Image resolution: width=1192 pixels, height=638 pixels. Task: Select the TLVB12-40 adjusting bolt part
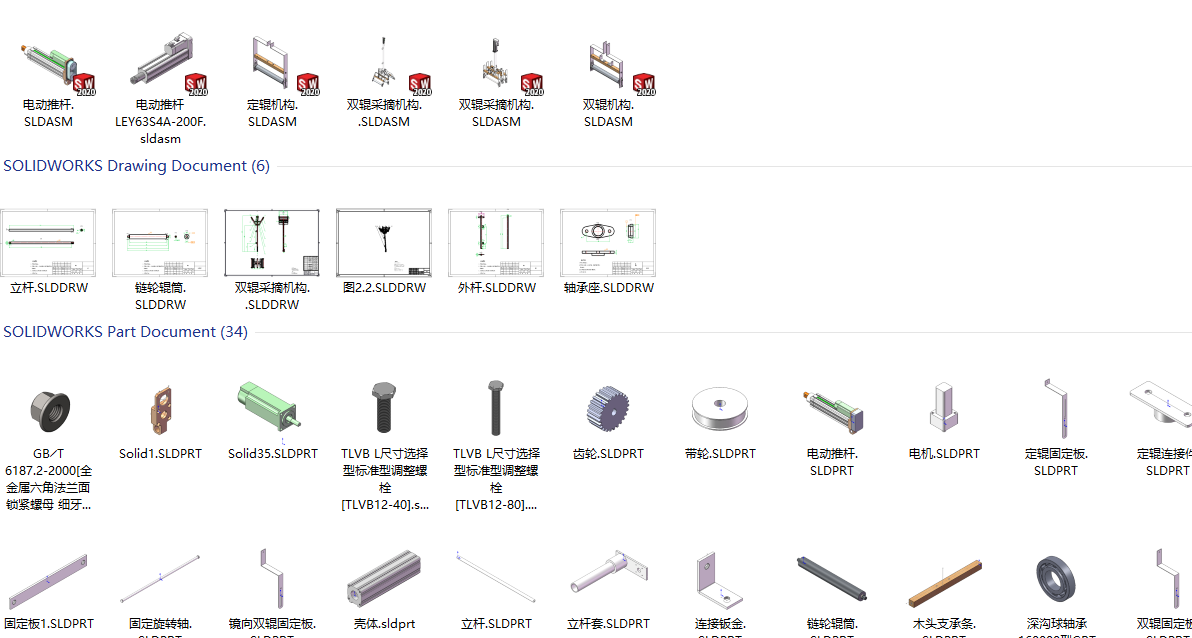click(x=384, y=409)
